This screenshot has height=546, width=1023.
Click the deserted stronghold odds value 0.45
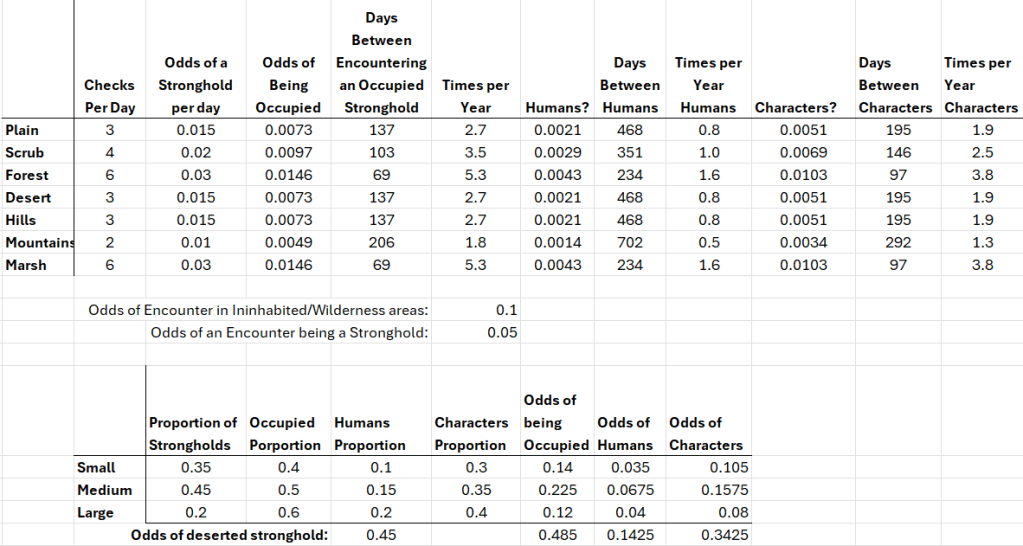click(x=381, y=535)
